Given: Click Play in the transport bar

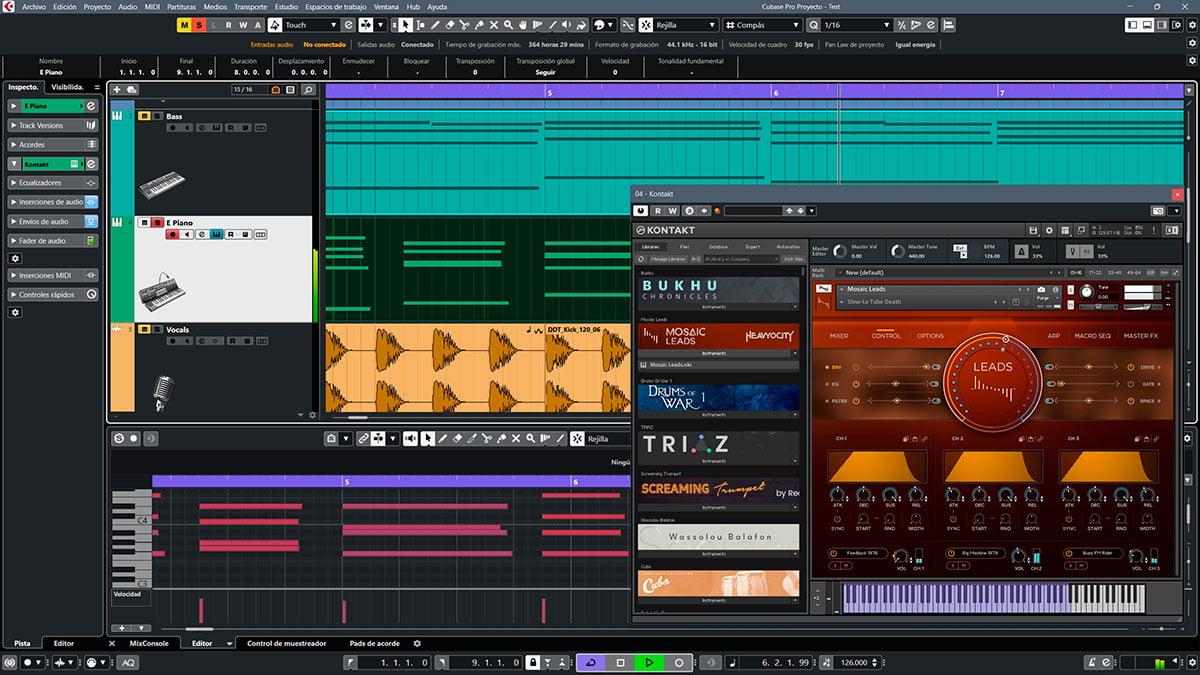Looking at the screenshot, I should [x=649, y=662].
